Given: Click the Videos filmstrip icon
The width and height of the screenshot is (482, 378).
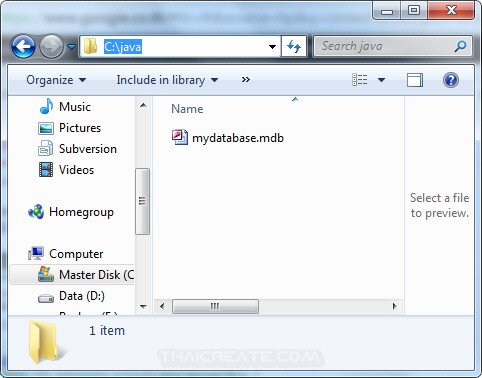Looking at the screenshot, I should (46, 170).
